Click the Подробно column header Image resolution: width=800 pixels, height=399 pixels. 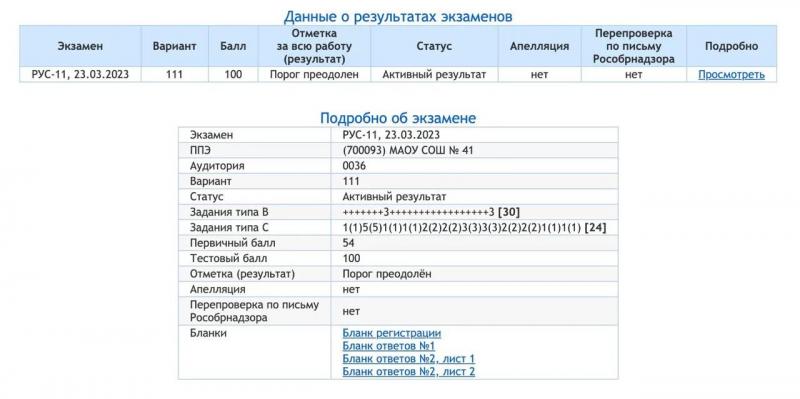point(731,46)
